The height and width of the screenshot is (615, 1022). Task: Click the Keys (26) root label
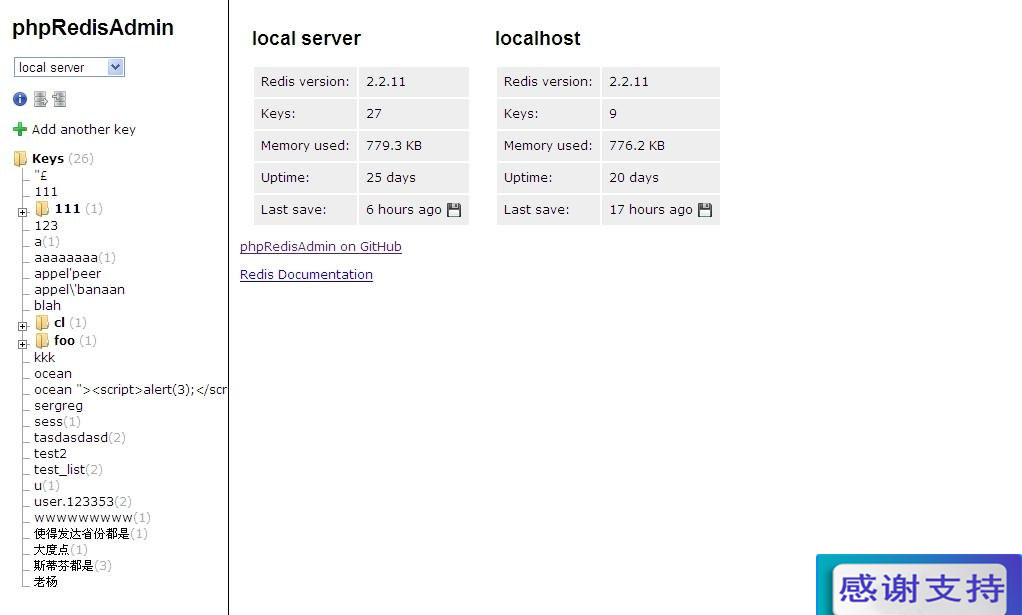pos(63,158)
